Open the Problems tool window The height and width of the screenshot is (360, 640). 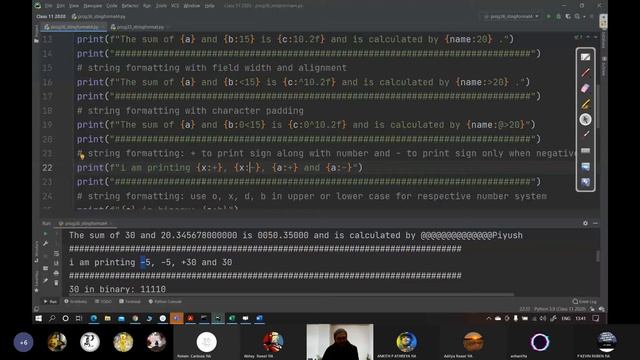pyautogui.click(x=76, y=301)
